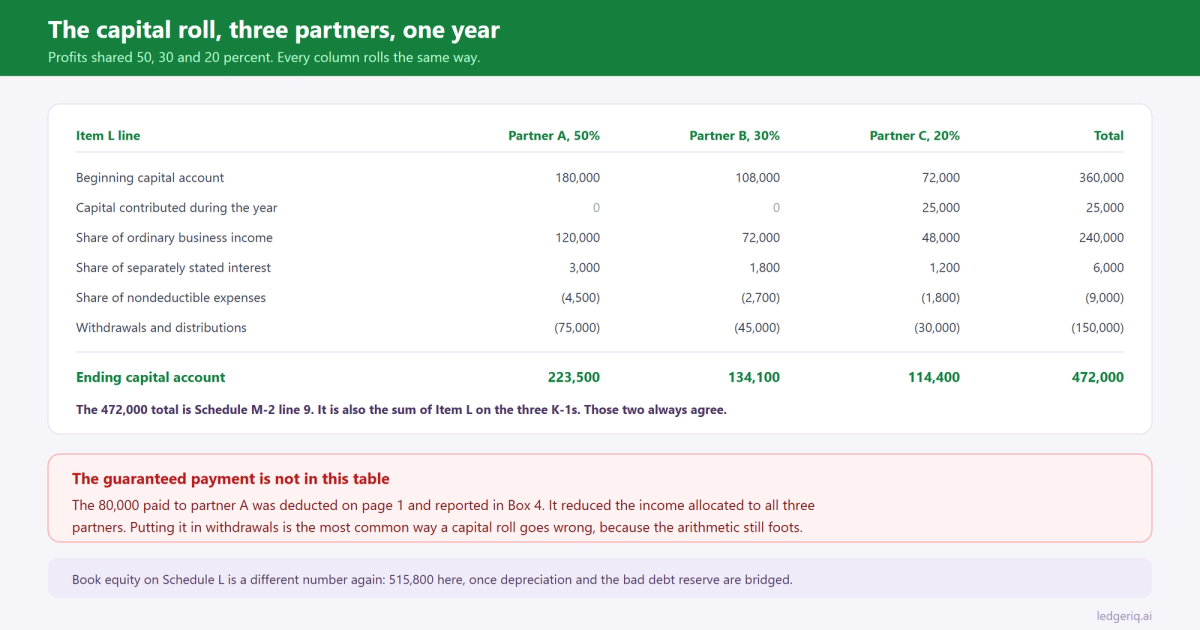Select Partner C ending capital 114,400
Viewport: 1200px width, 630px height.
click(x=934, y=378)
